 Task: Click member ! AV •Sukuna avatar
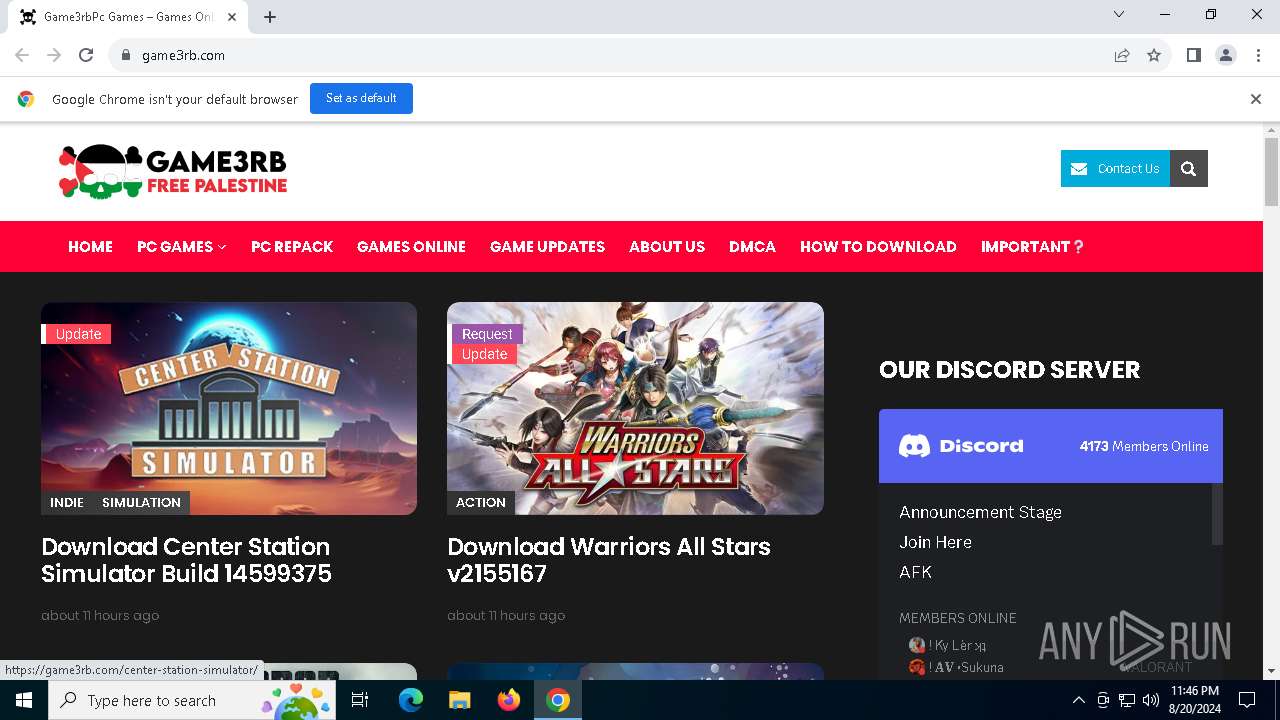(916, 667)
